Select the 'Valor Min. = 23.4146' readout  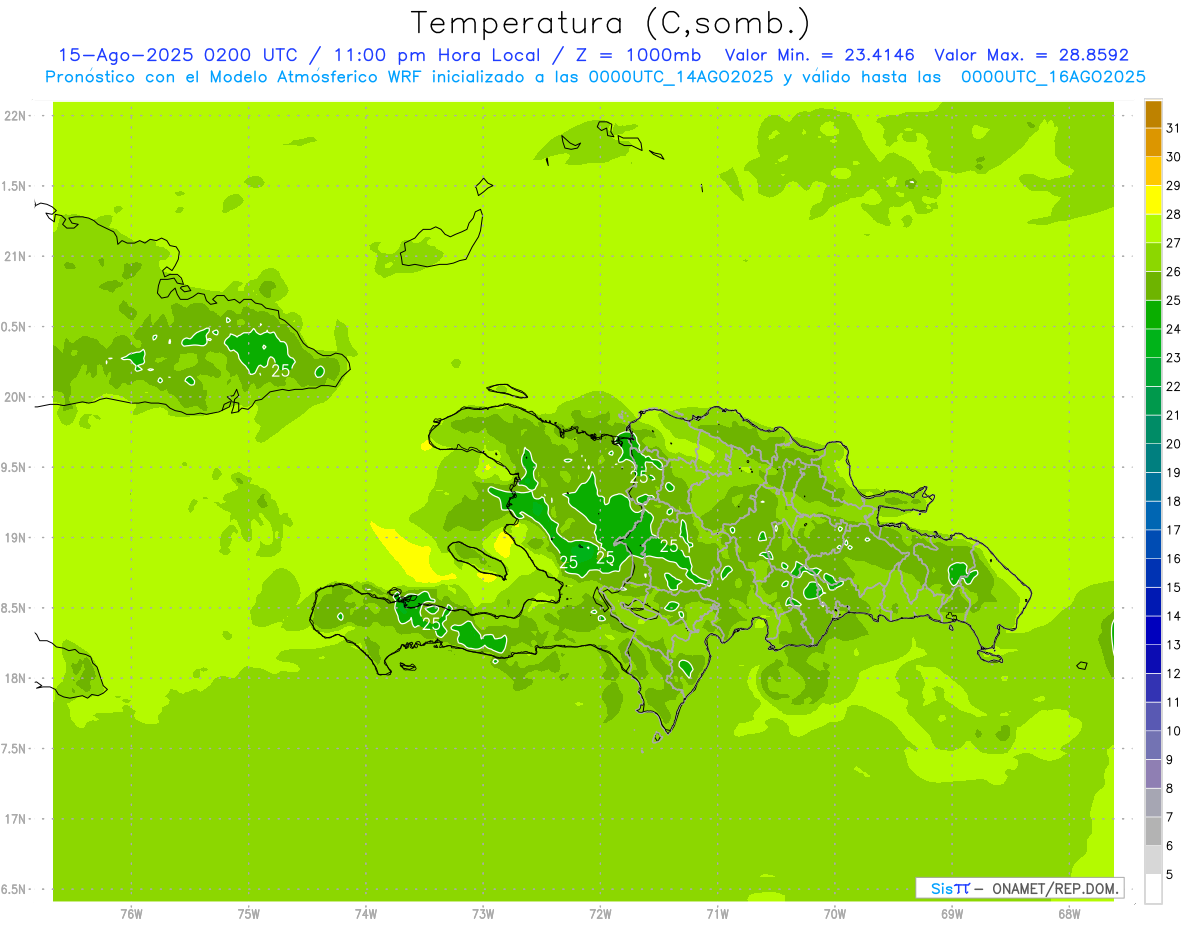819,55
